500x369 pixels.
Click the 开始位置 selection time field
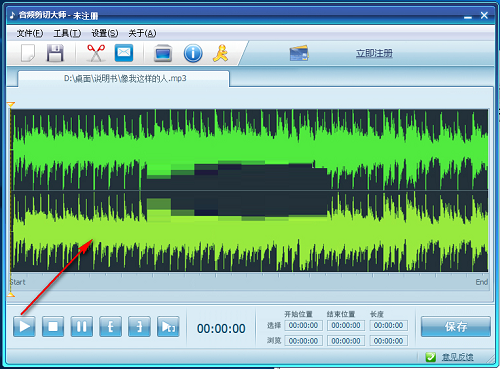[x=303, y=325]
